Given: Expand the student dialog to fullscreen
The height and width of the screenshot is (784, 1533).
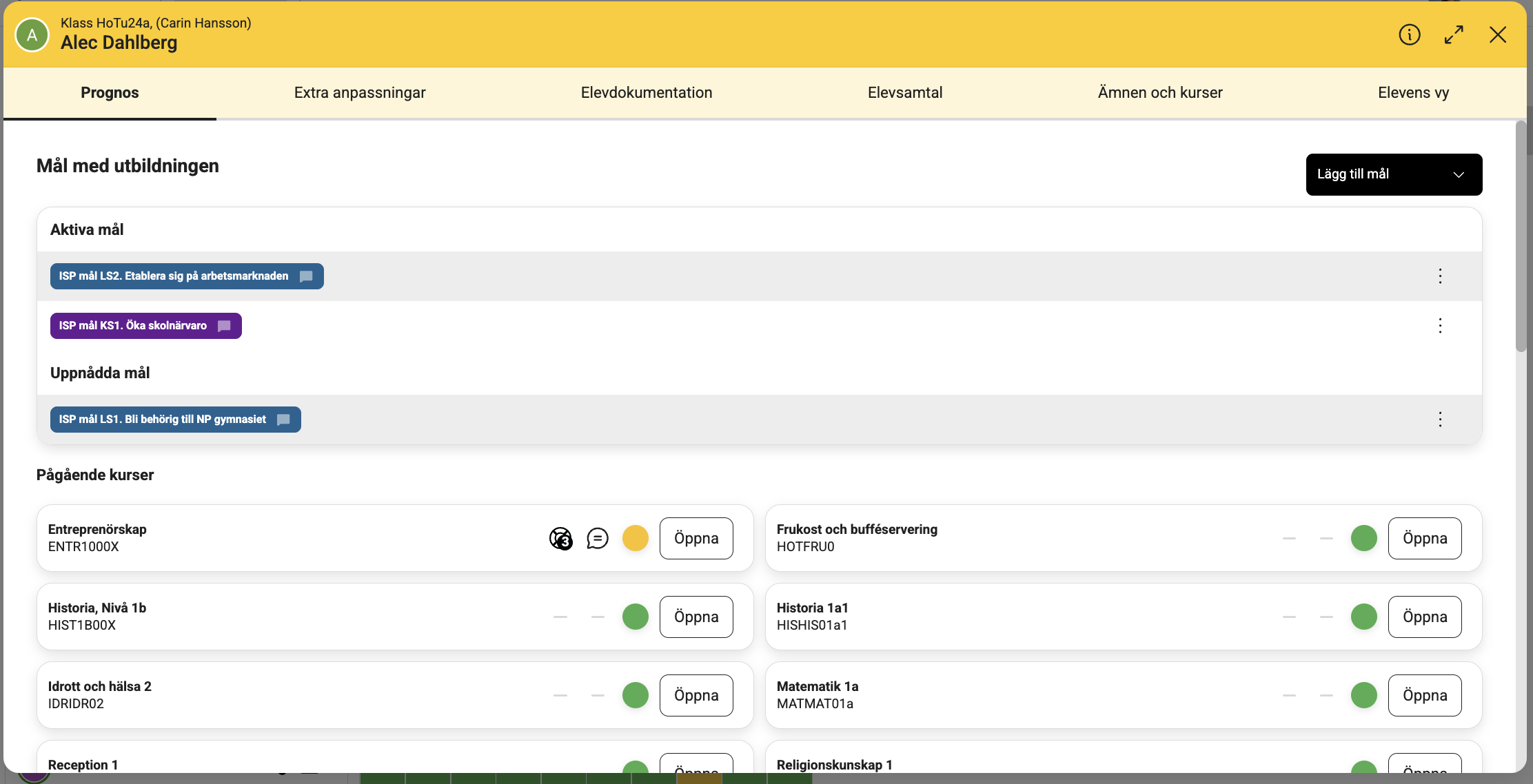Looking at the screenshot, I should [1454, 34].
